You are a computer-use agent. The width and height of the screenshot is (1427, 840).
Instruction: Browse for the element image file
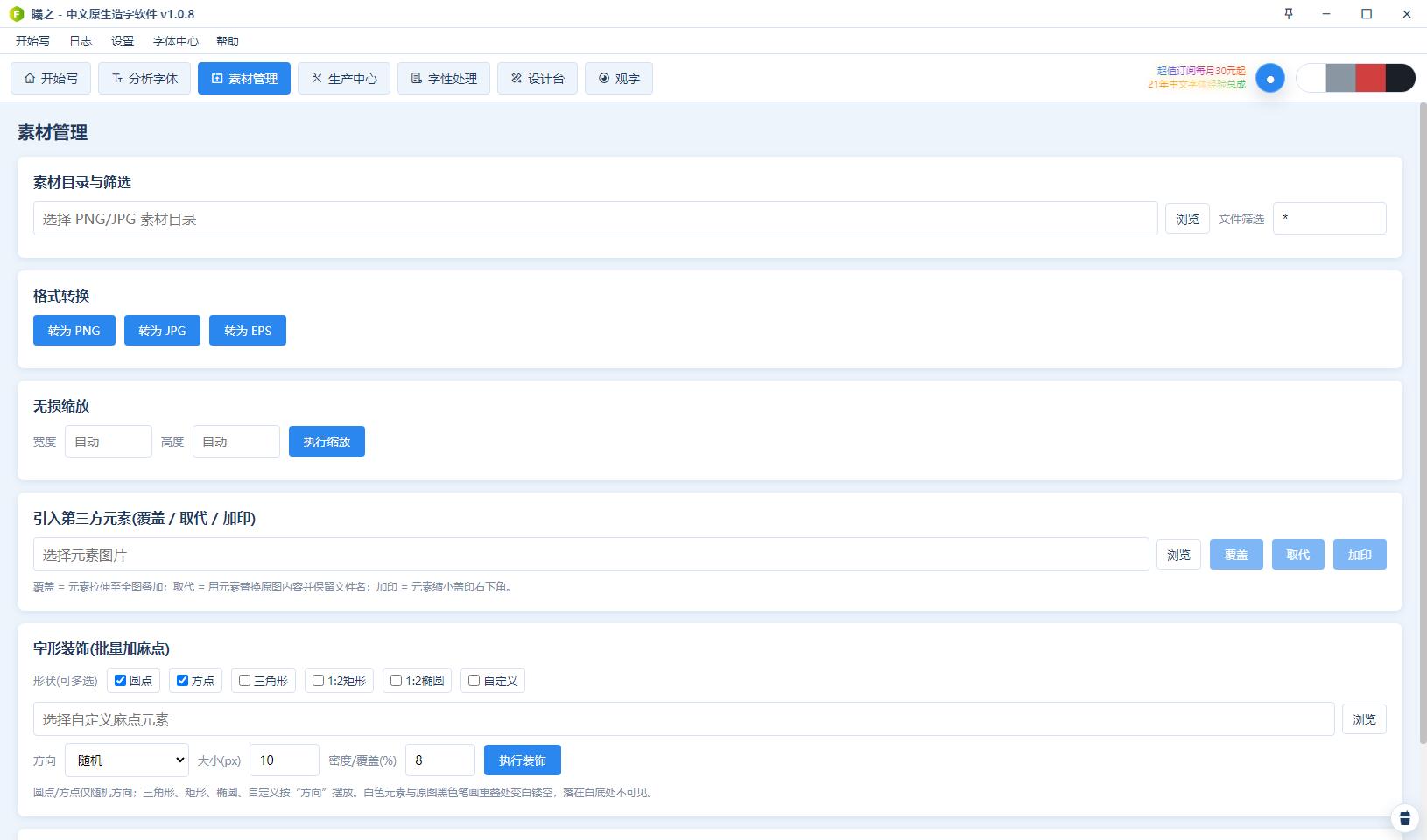click(1178, 555)
